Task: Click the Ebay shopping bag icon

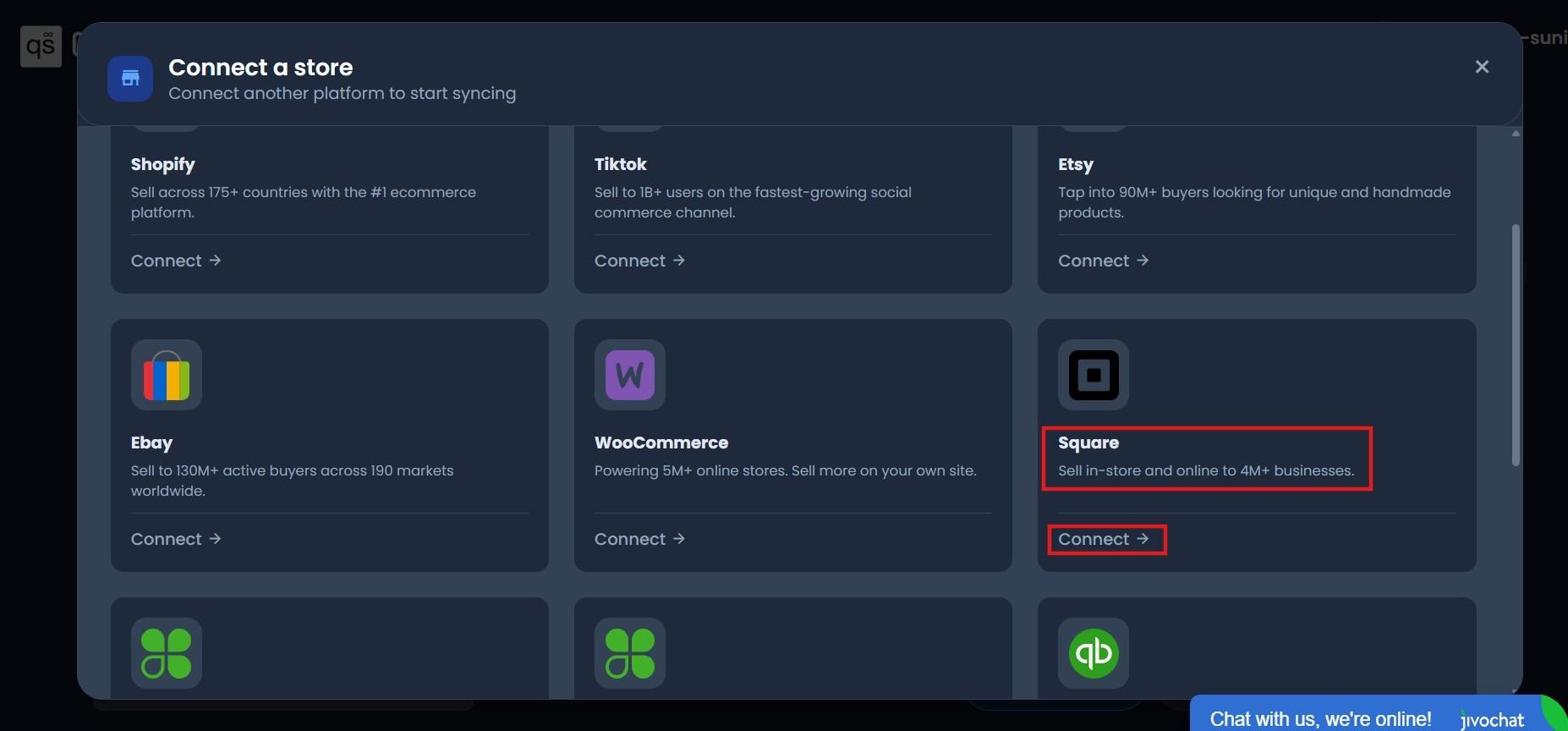Action: point(167,375)
